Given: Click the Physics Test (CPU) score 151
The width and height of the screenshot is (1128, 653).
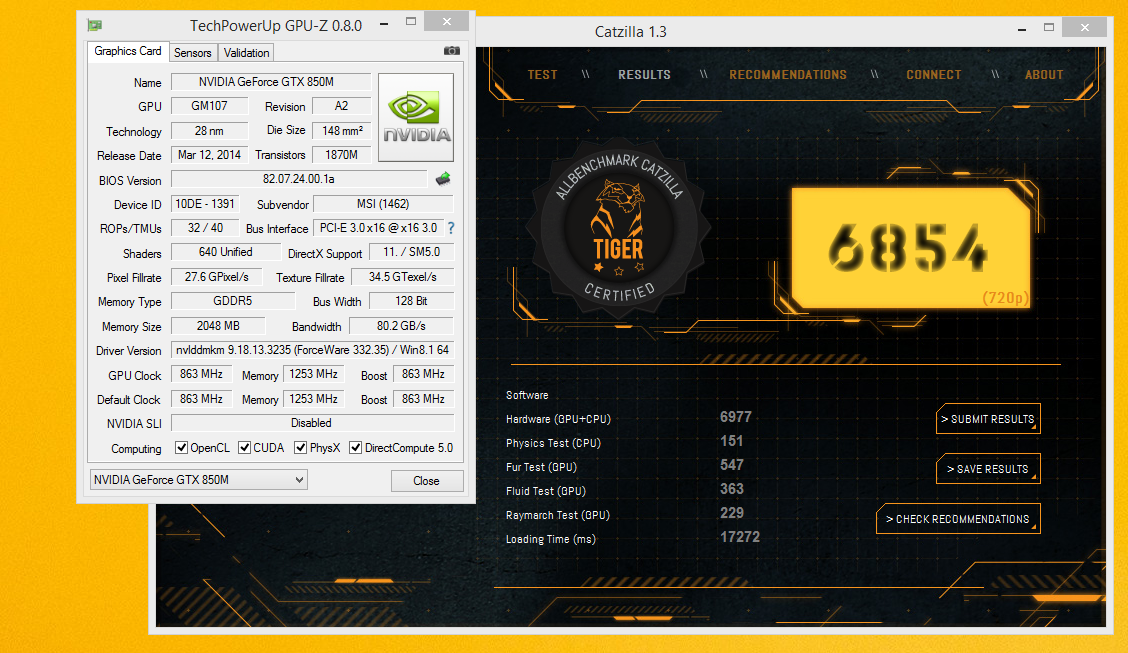Looking at the screenshot, I should click(732, 441).
